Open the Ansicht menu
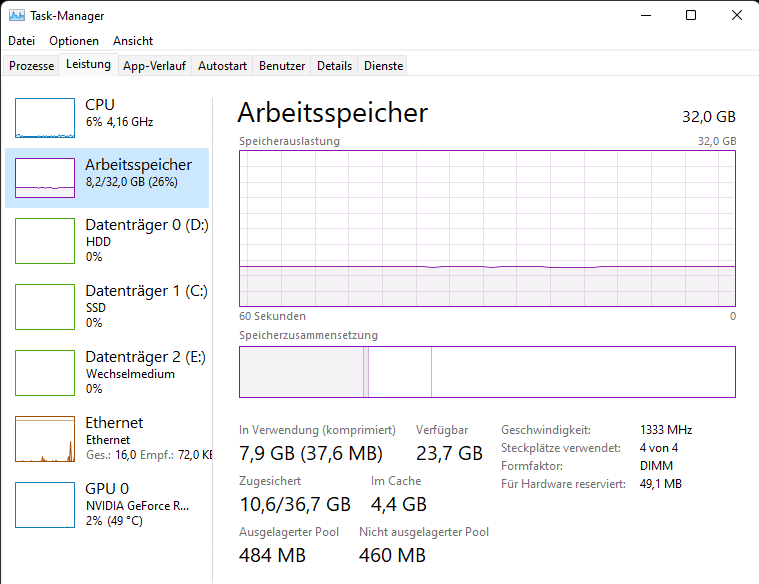Image resolution: width=759 pixels, height=584 pixels. point(133,41)
